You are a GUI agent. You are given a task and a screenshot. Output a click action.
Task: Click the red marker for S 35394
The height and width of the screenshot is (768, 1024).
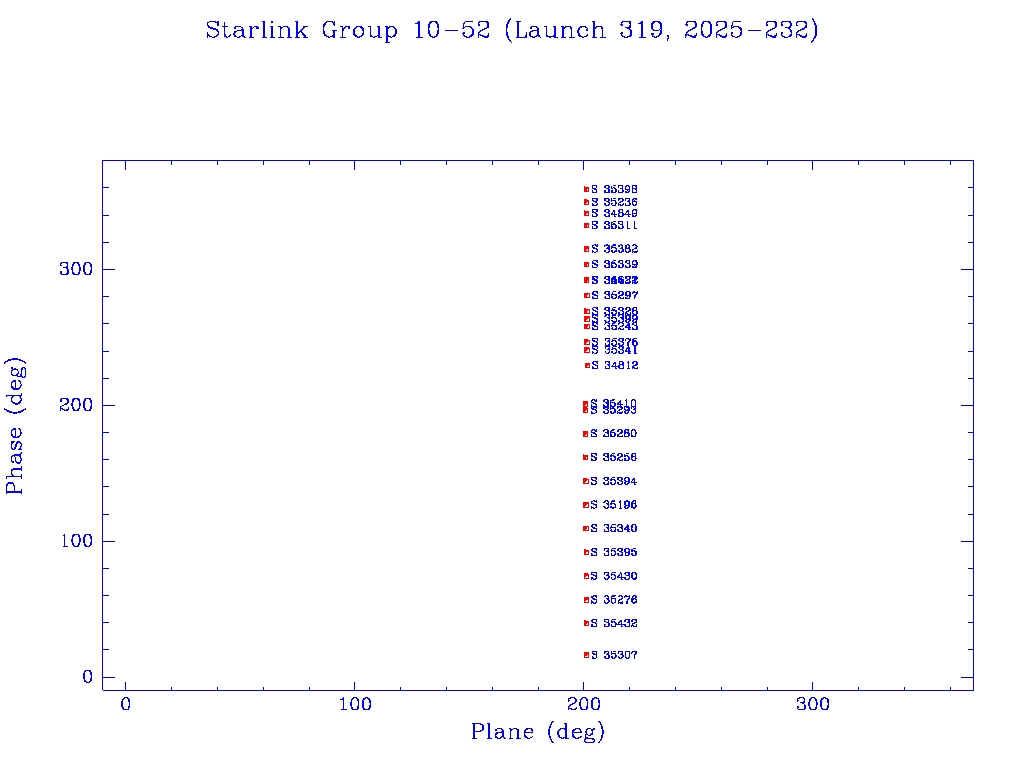pyautogui.click(x=586, y=481)
